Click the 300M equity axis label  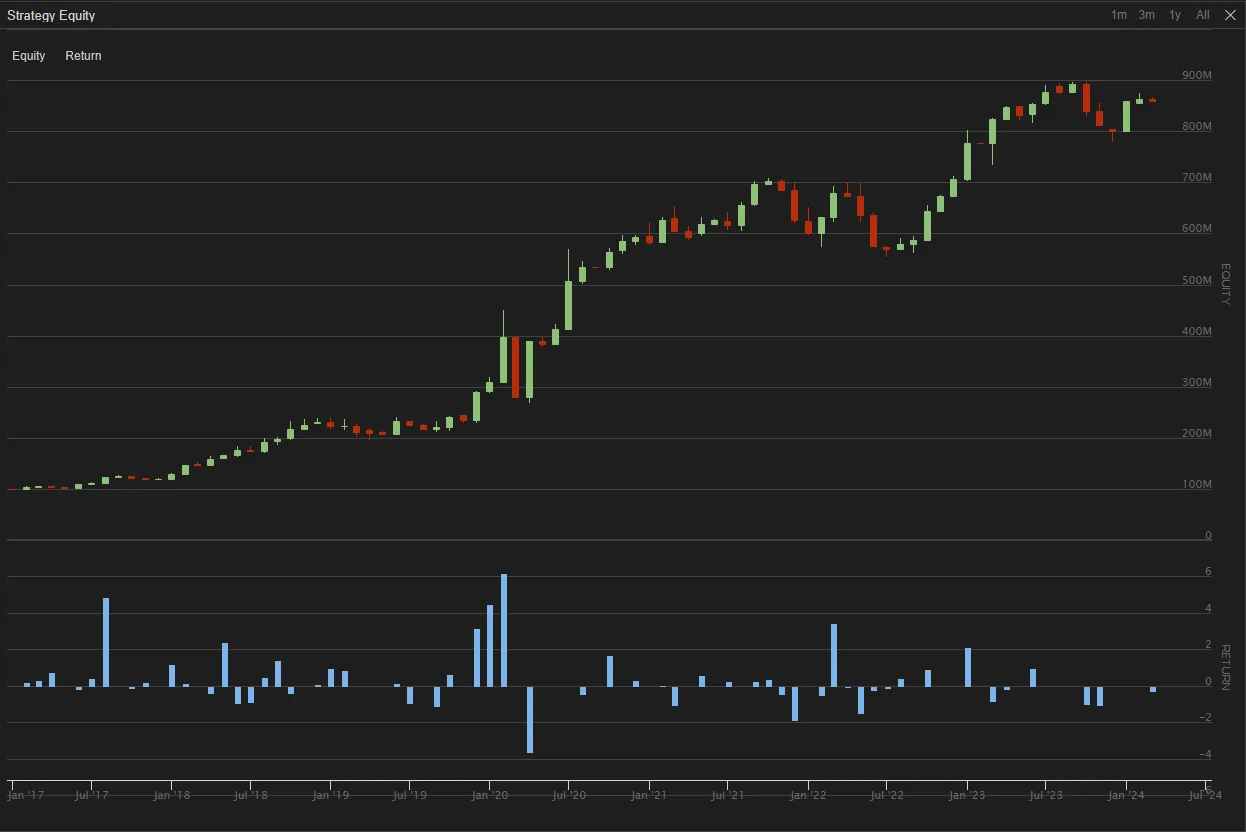coord(1197,383)
